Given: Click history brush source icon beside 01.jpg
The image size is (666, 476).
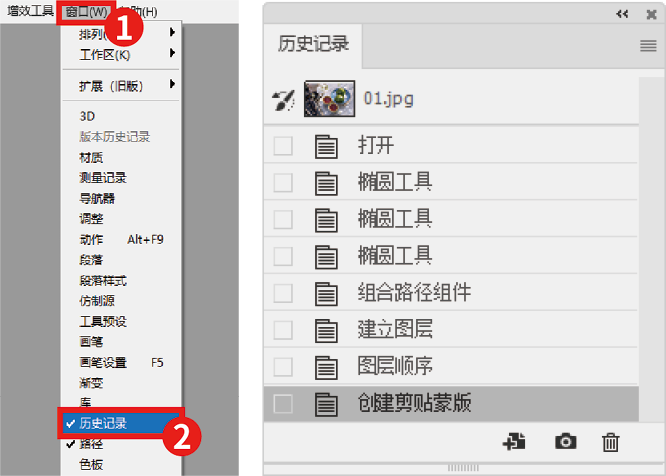Looking at the screenshot, I should 283,99.
